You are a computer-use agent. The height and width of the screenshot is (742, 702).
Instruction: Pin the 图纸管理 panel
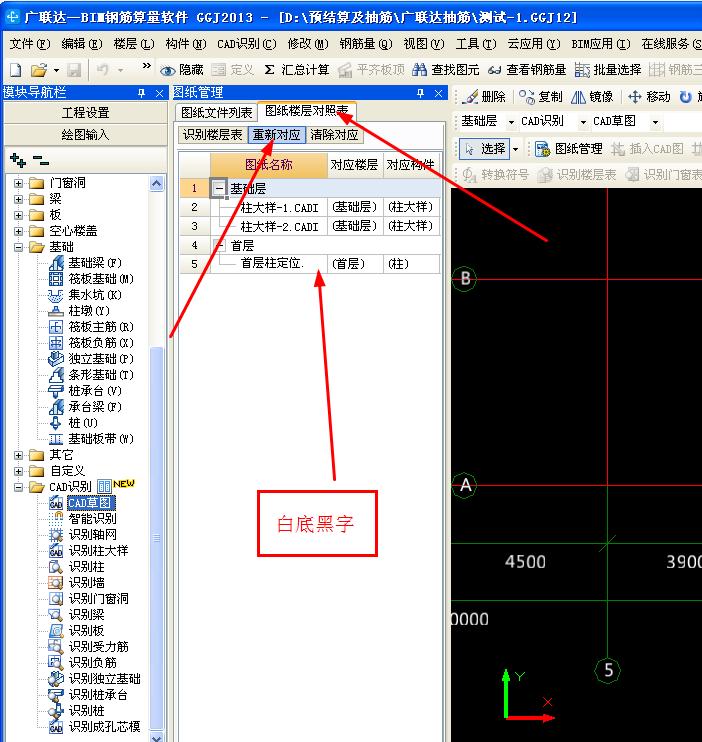[x=420, y=93]
